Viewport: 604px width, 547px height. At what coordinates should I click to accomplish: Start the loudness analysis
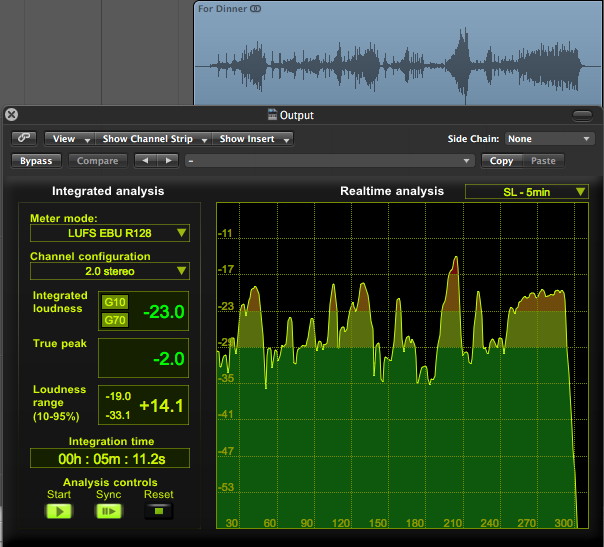pyautogui.click(x=59, y=511)
